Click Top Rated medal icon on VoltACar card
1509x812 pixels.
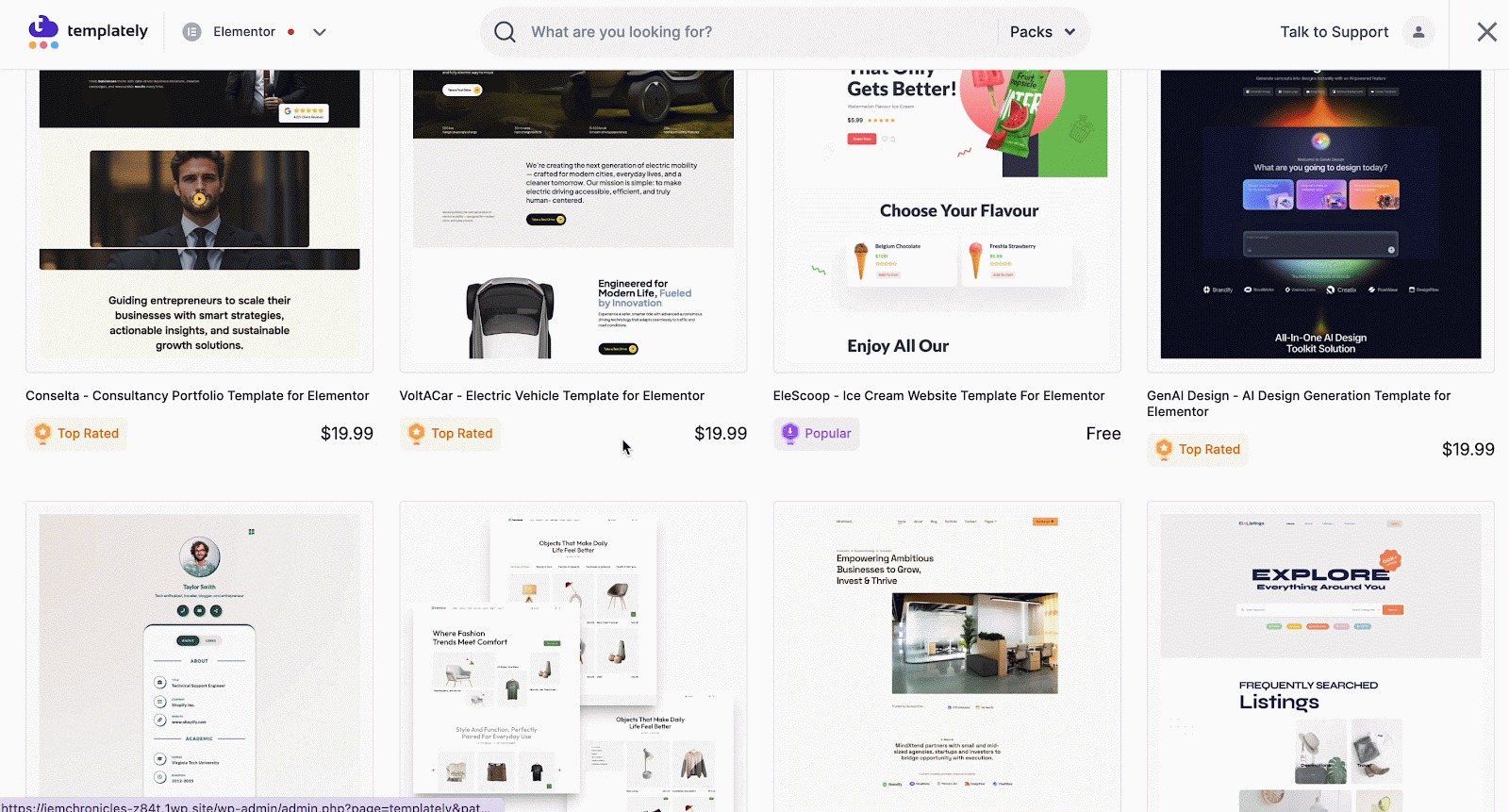[416, 434]
